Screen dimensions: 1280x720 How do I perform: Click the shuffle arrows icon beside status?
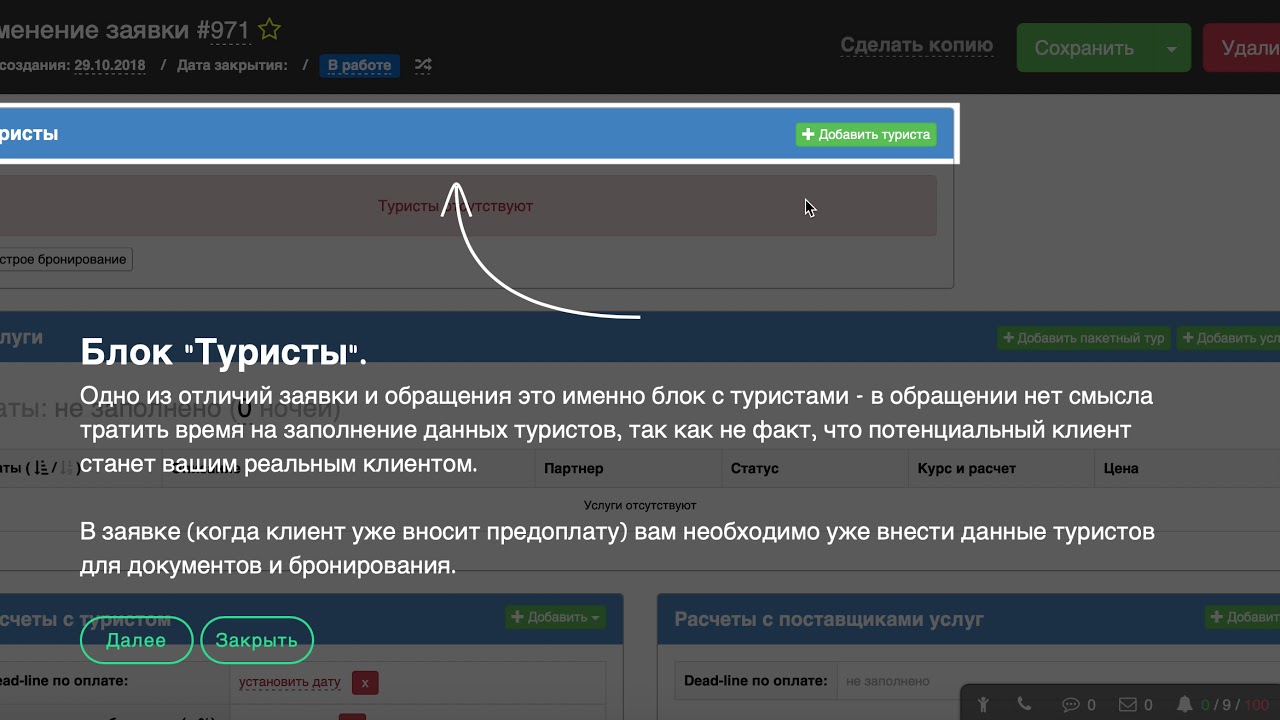coord(424,65)
